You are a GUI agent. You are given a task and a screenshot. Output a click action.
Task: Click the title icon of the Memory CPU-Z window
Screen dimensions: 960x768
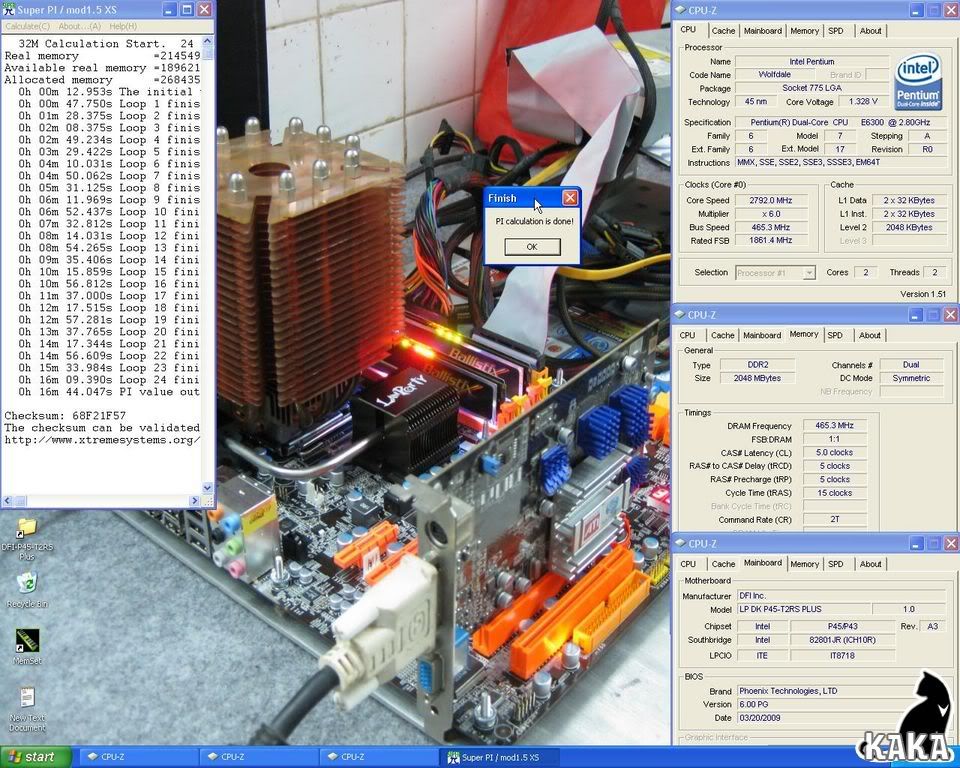tap(680, 315)
